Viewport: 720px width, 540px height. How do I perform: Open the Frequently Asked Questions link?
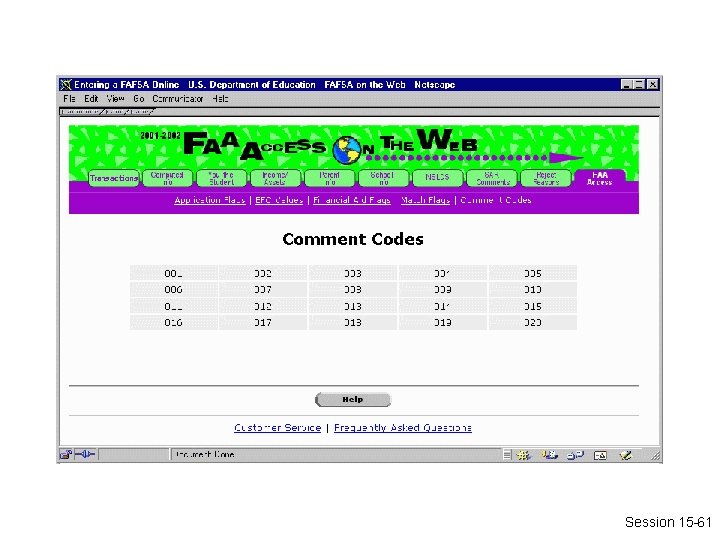click(403, 428)
